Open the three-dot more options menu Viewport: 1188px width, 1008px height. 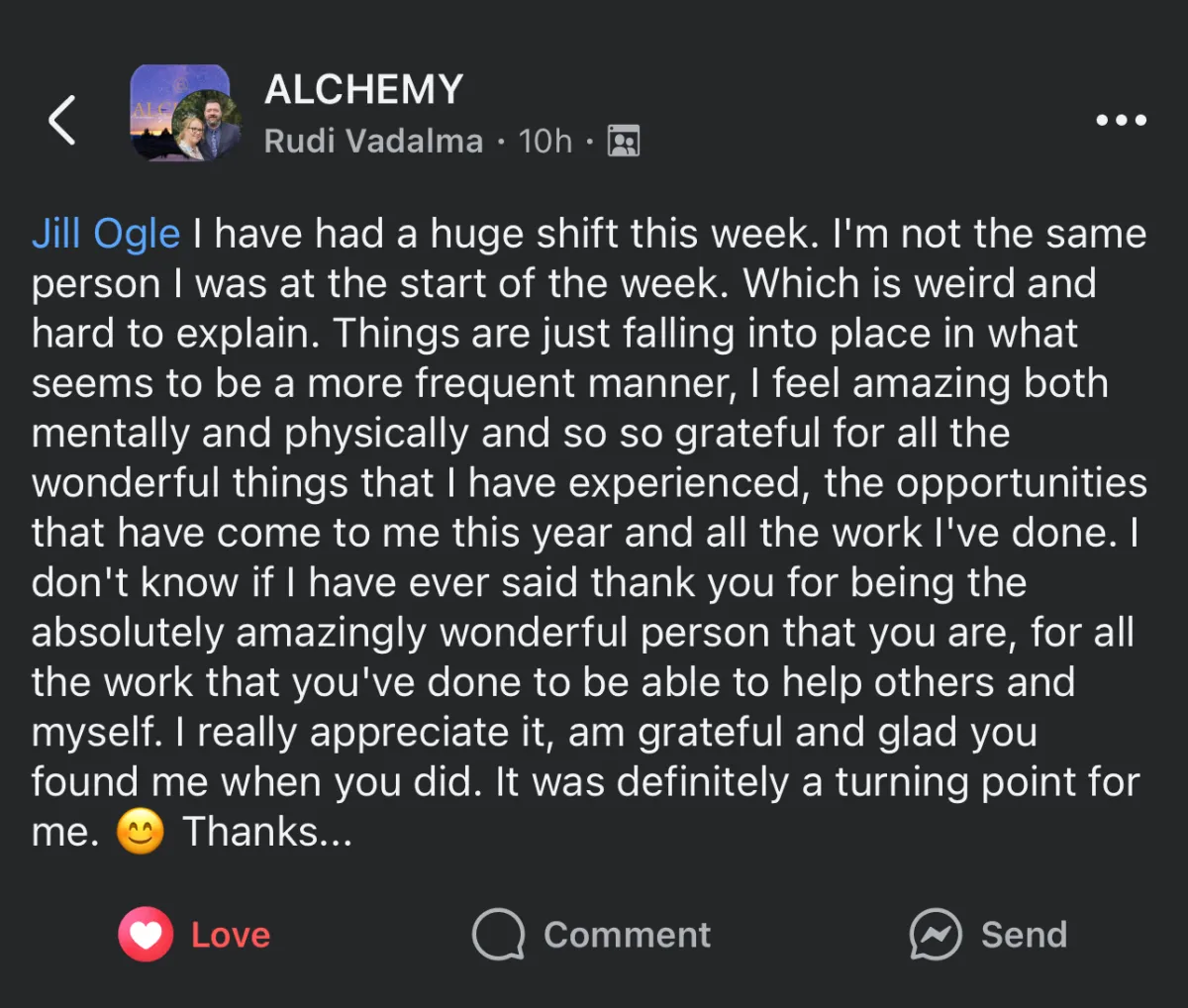1122,120
